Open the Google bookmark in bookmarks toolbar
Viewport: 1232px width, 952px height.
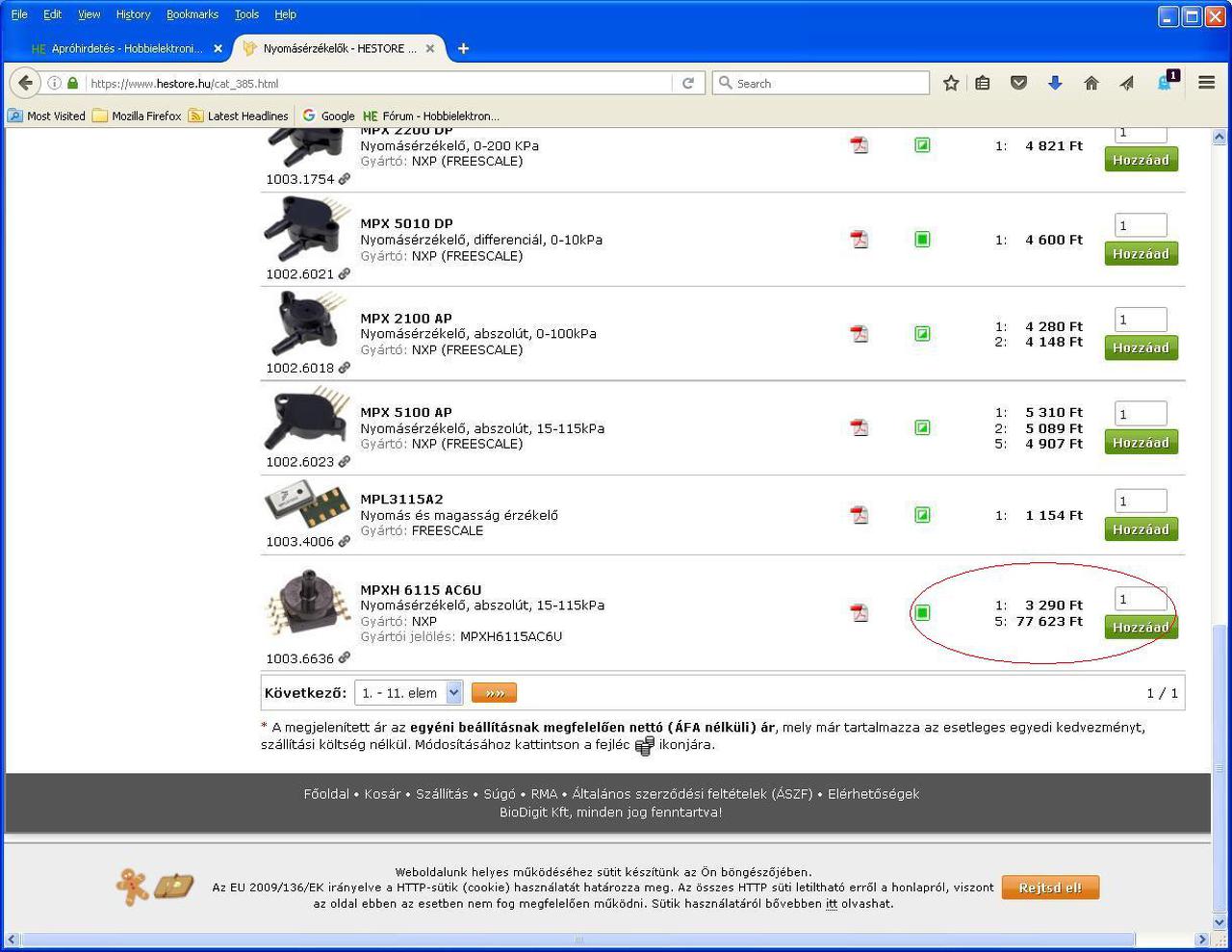(328, 116)
